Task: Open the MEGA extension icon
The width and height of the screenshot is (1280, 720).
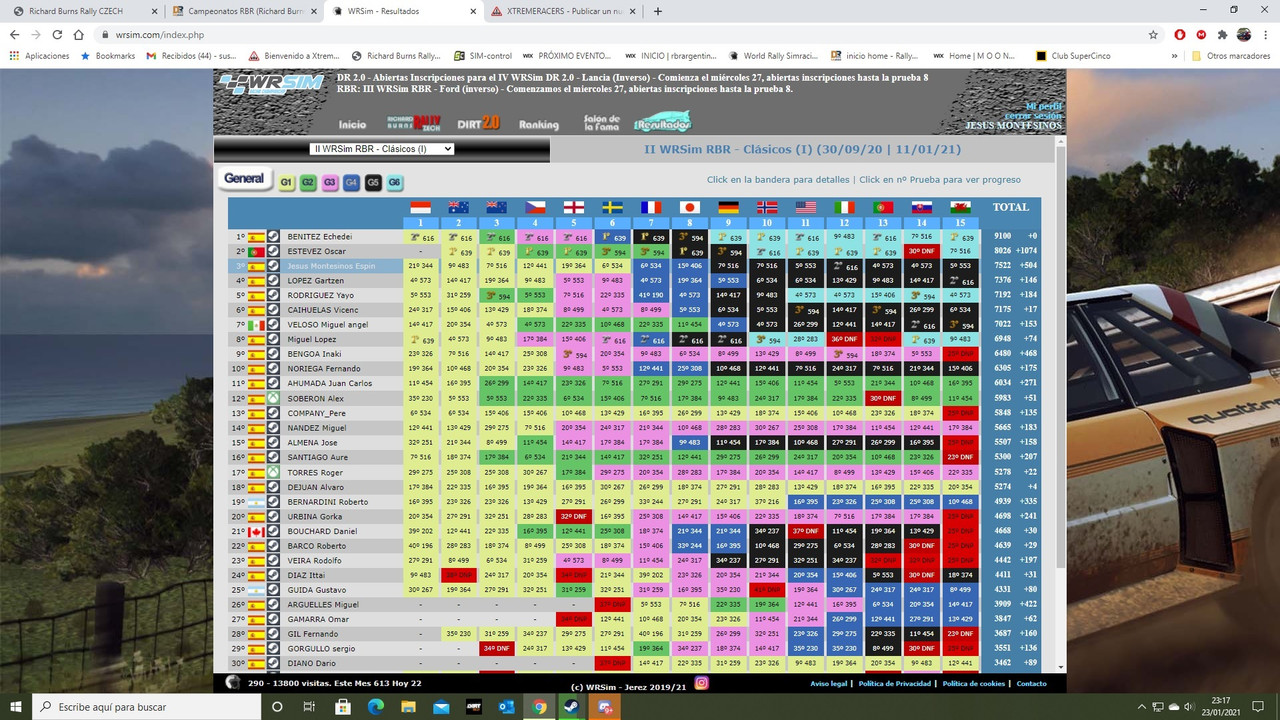Action: point(1202,34)
